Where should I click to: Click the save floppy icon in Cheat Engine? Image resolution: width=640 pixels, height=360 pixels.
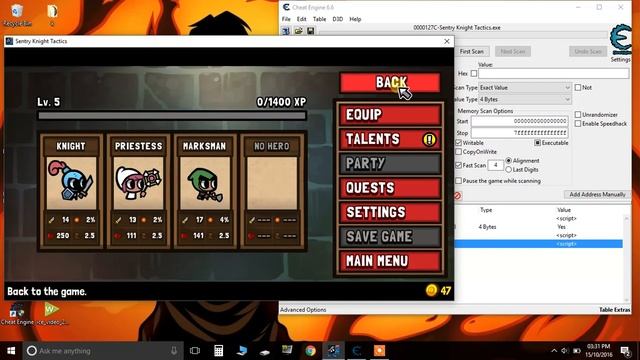pyautogui.click(x=311, y=31)
